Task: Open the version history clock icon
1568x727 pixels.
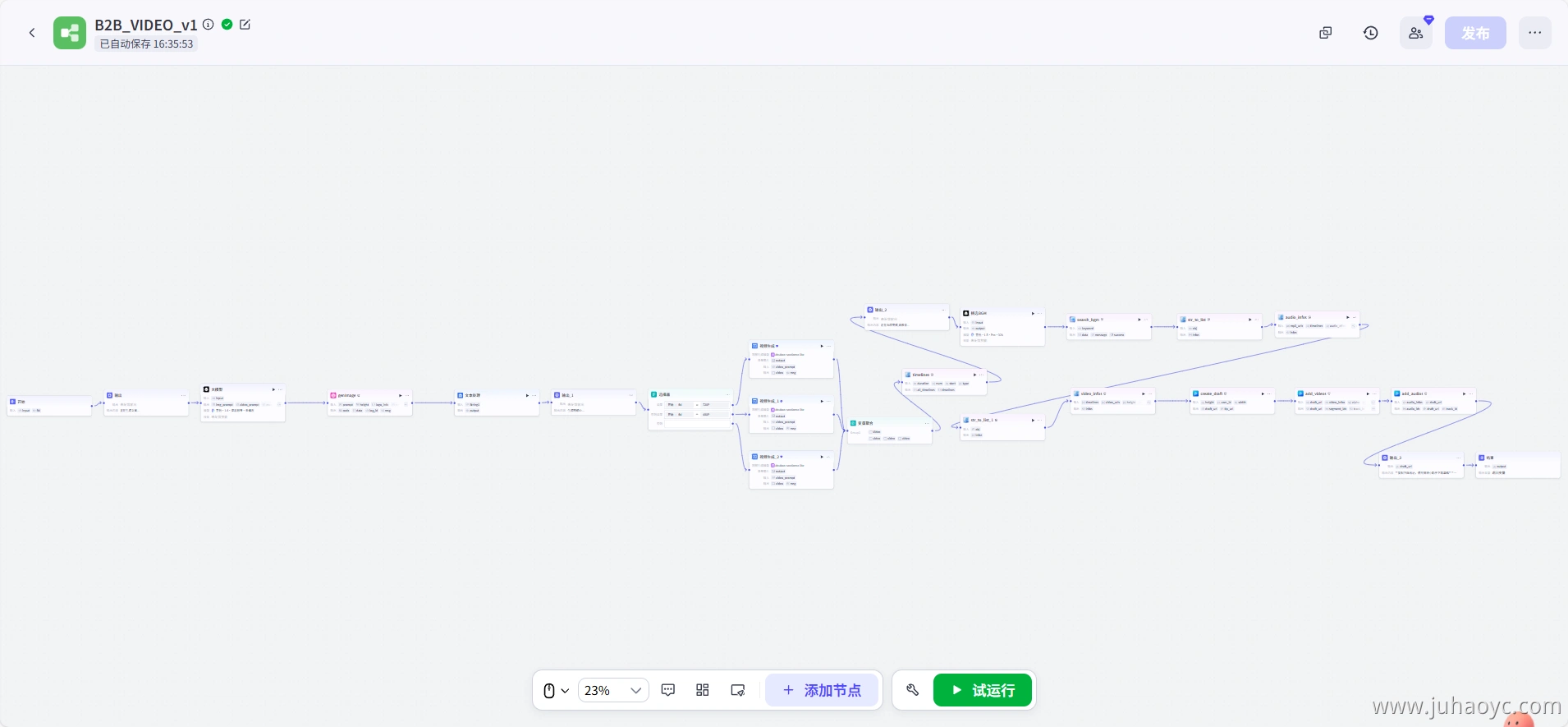Action: click(1370, 33)
